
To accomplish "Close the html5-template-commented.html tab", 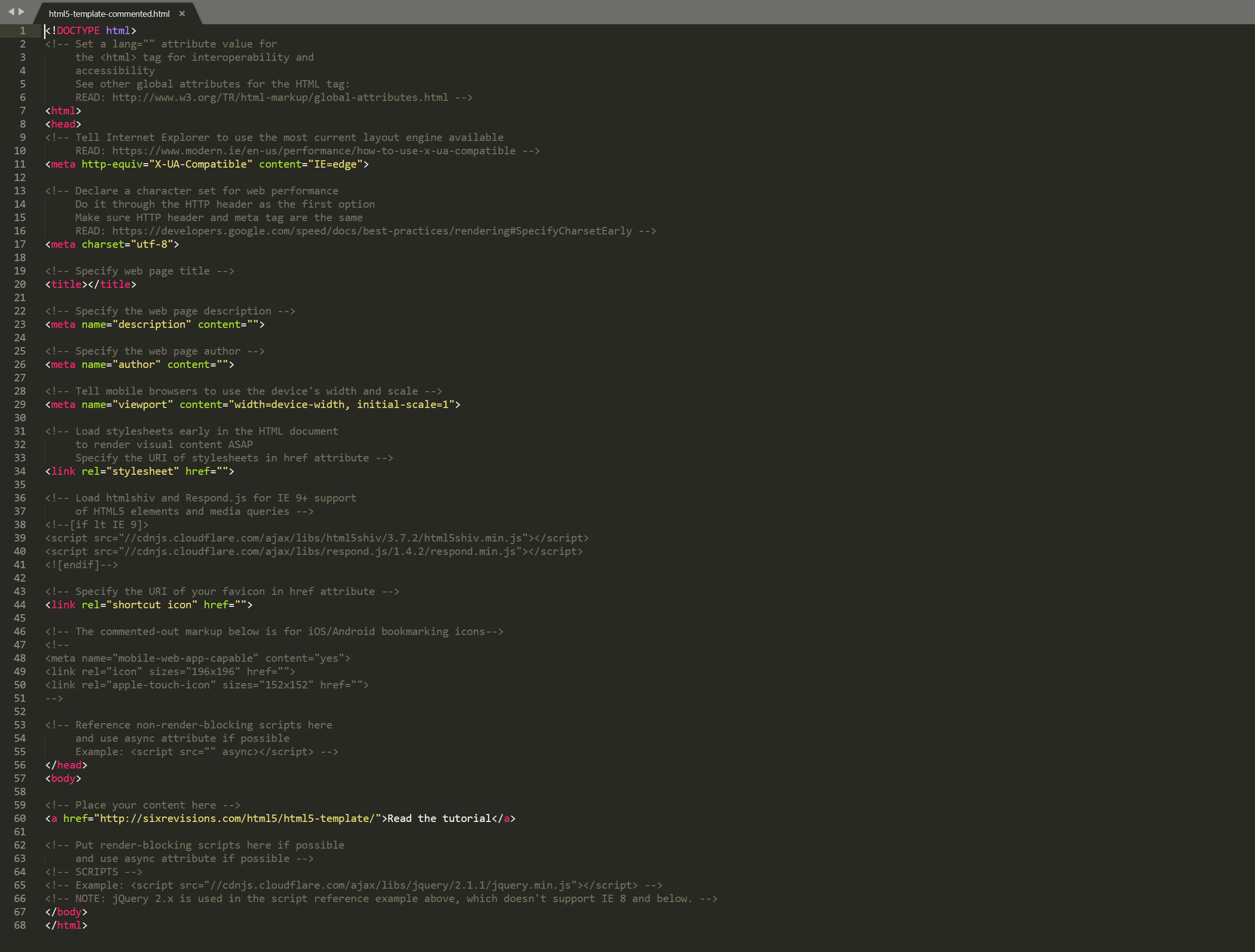I will point(181,14).
